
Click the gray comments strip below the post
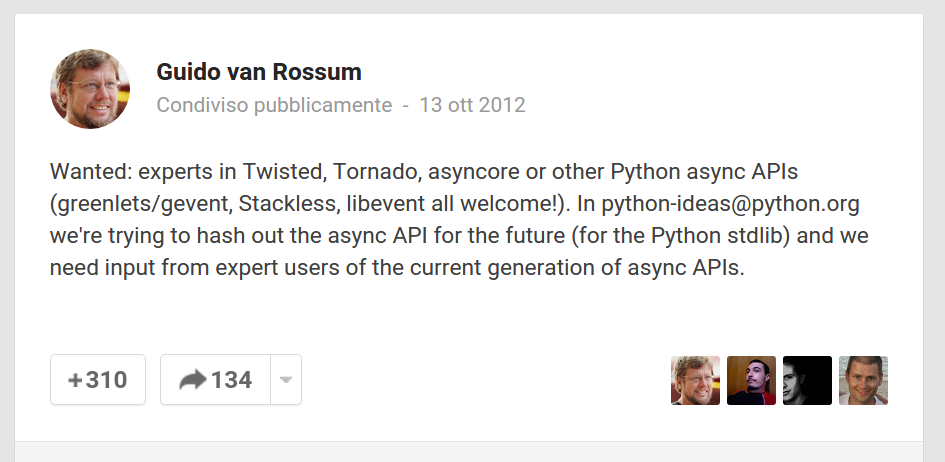[x=469, y=452]
